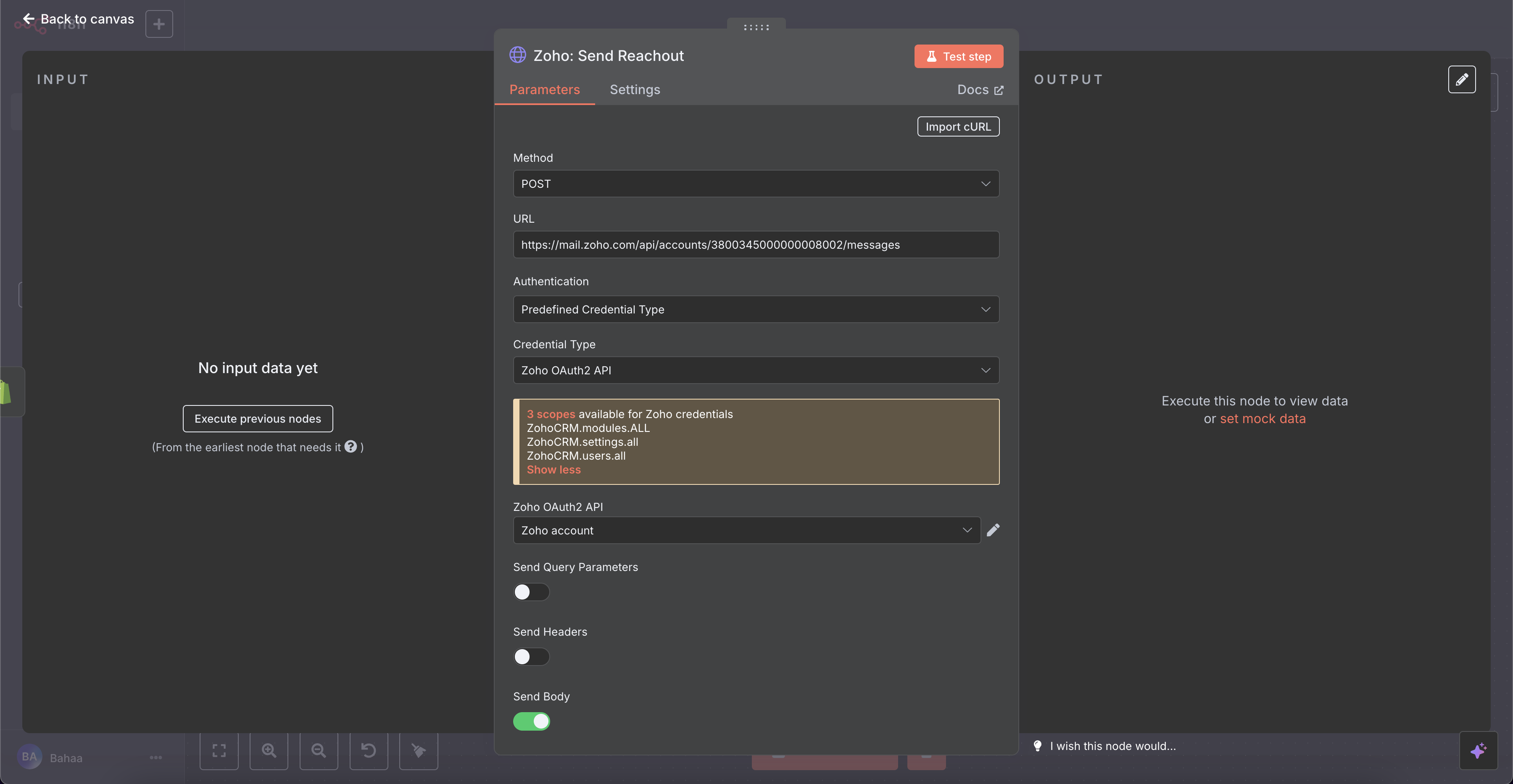Viewport: 1513px width, 784px height.
Task: Click Execute previous nodes button
Action: click(x=258, y=419)
